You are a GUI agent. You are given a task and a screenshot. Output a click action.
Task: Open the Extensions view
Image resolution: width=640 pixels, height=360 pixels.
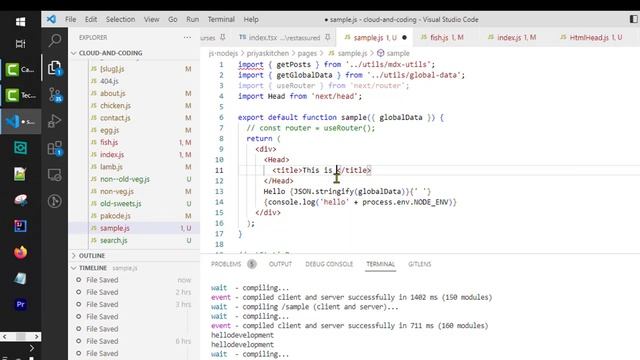tap(55, 148)
